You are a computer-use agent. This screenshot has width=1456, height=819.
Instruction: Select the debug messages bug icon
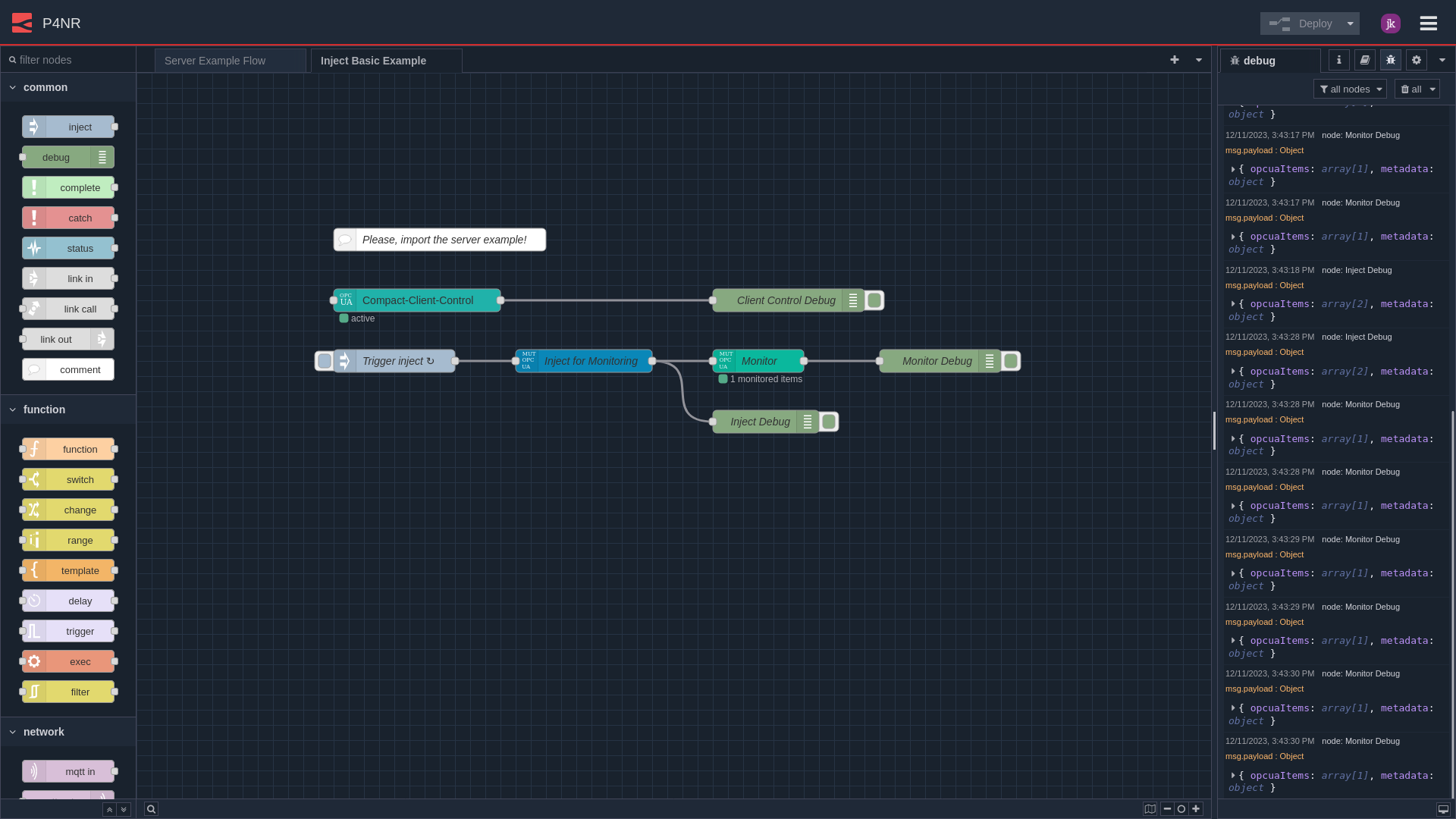pos(1390,60)
